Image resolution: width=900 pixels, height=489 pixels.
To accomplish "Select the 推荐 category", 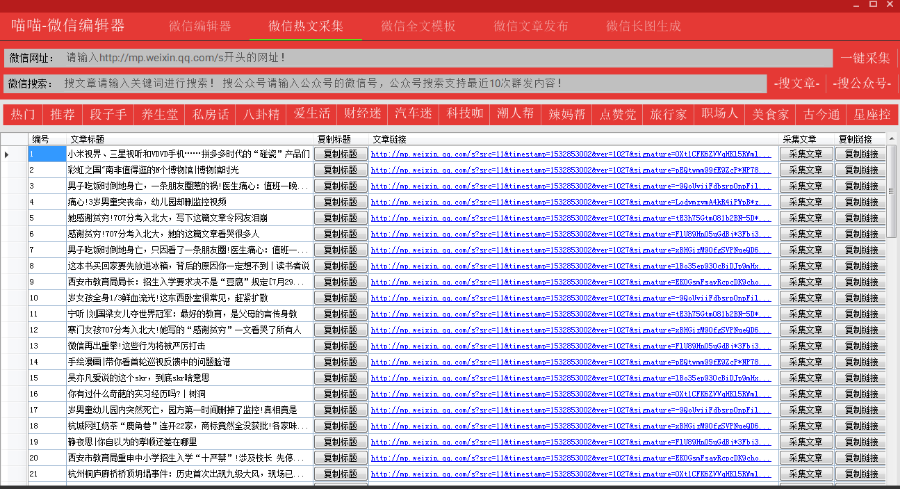I will 63,114.
